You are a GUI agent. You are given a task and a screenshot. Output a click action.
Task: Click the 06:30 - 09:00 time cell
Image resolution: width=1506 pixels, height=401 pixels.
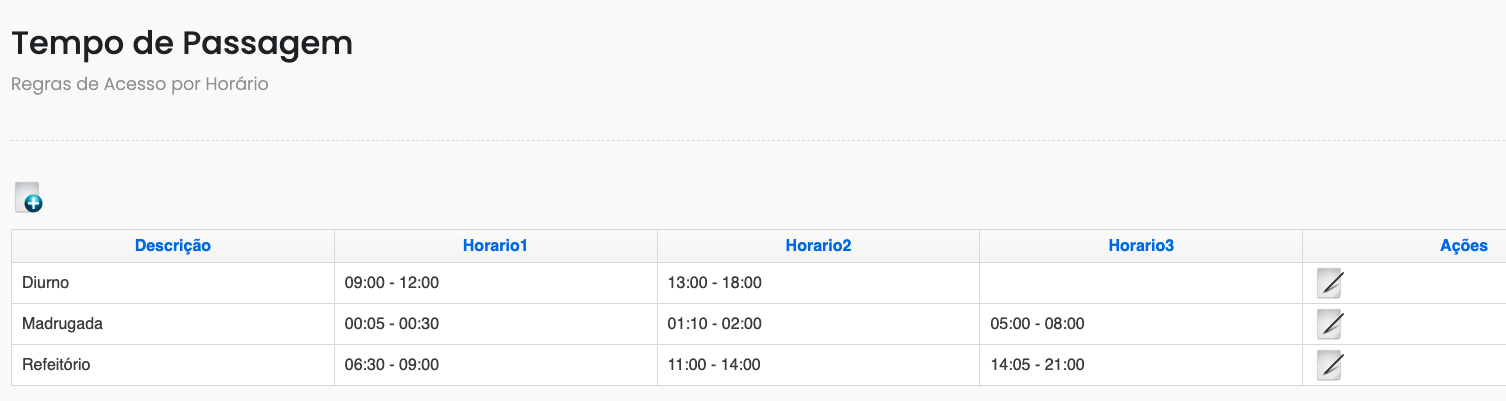(496, 365)
